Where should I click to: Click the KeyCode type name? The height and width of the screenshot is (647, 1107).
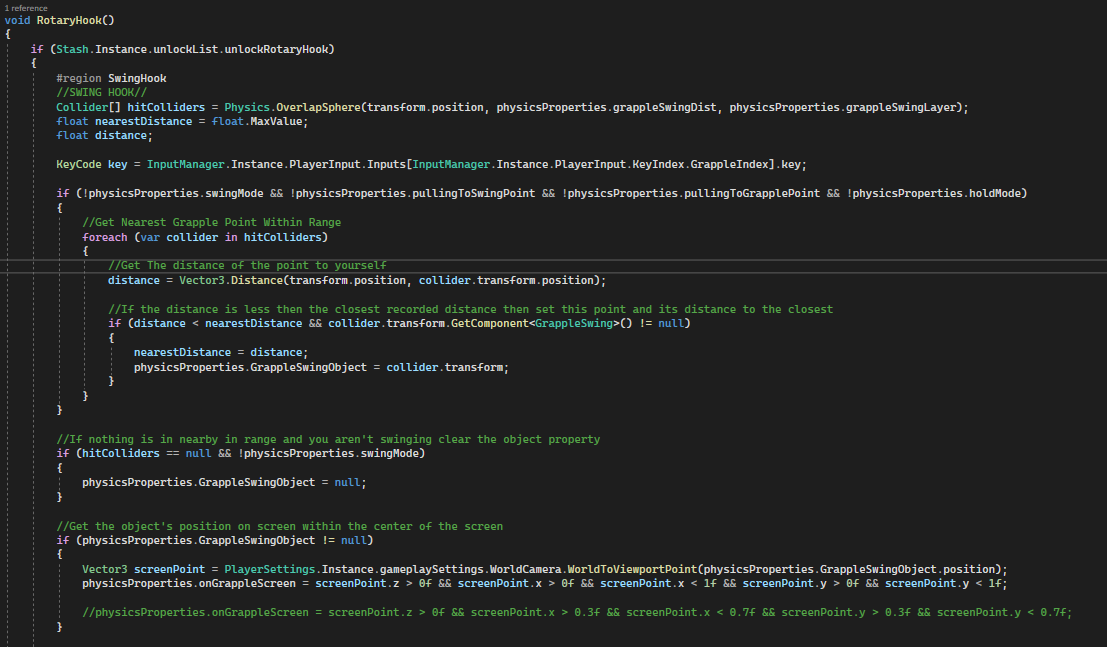click(x=79, y=165)
